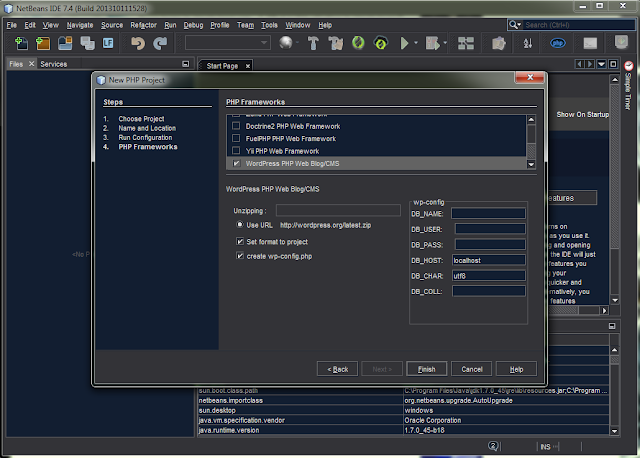Select the Use URL radio button
The width and height of the screenshot is (640, 458).
(240, 225)
